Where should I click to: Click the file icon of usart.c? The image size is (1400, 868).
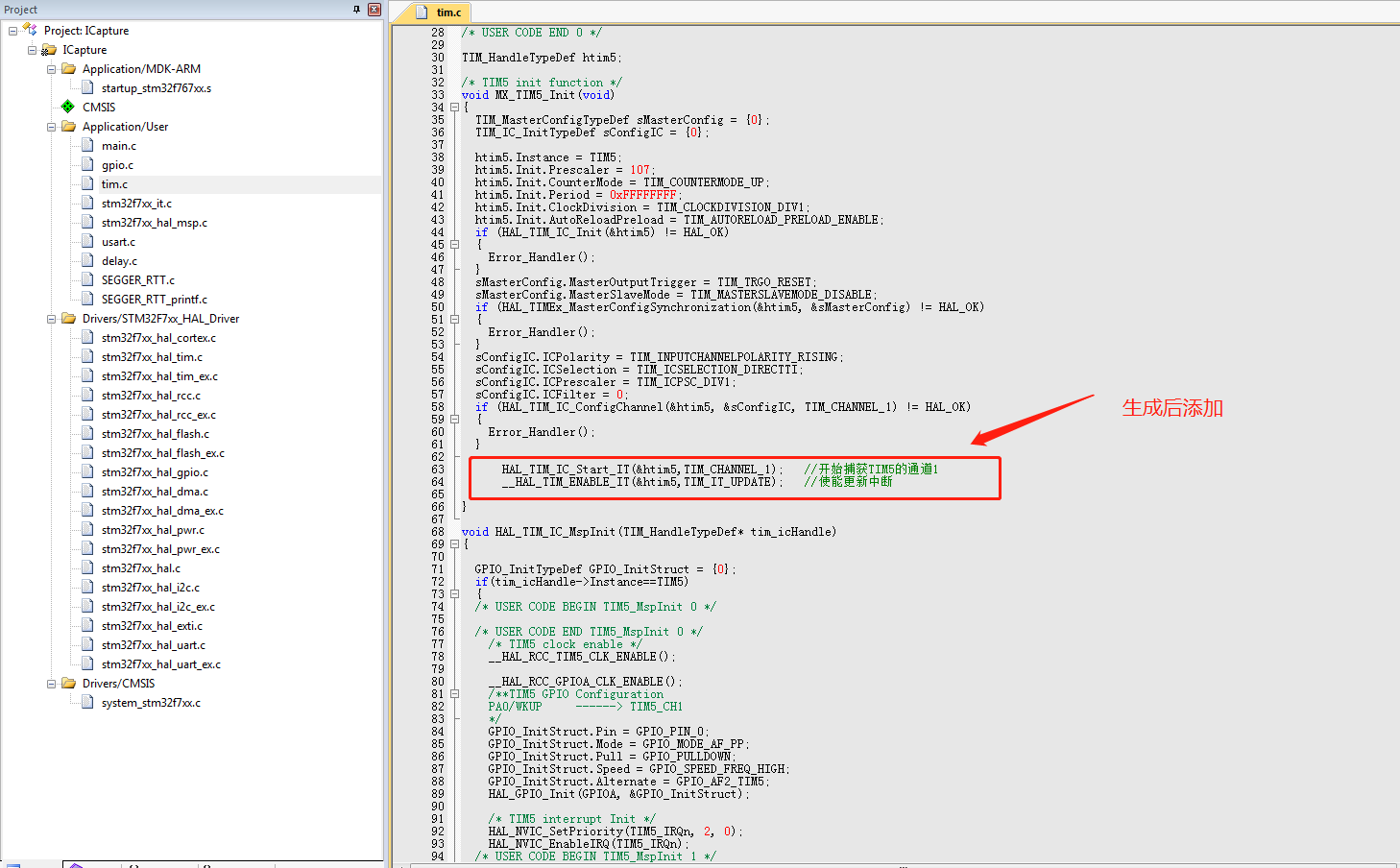coord(87,241)
